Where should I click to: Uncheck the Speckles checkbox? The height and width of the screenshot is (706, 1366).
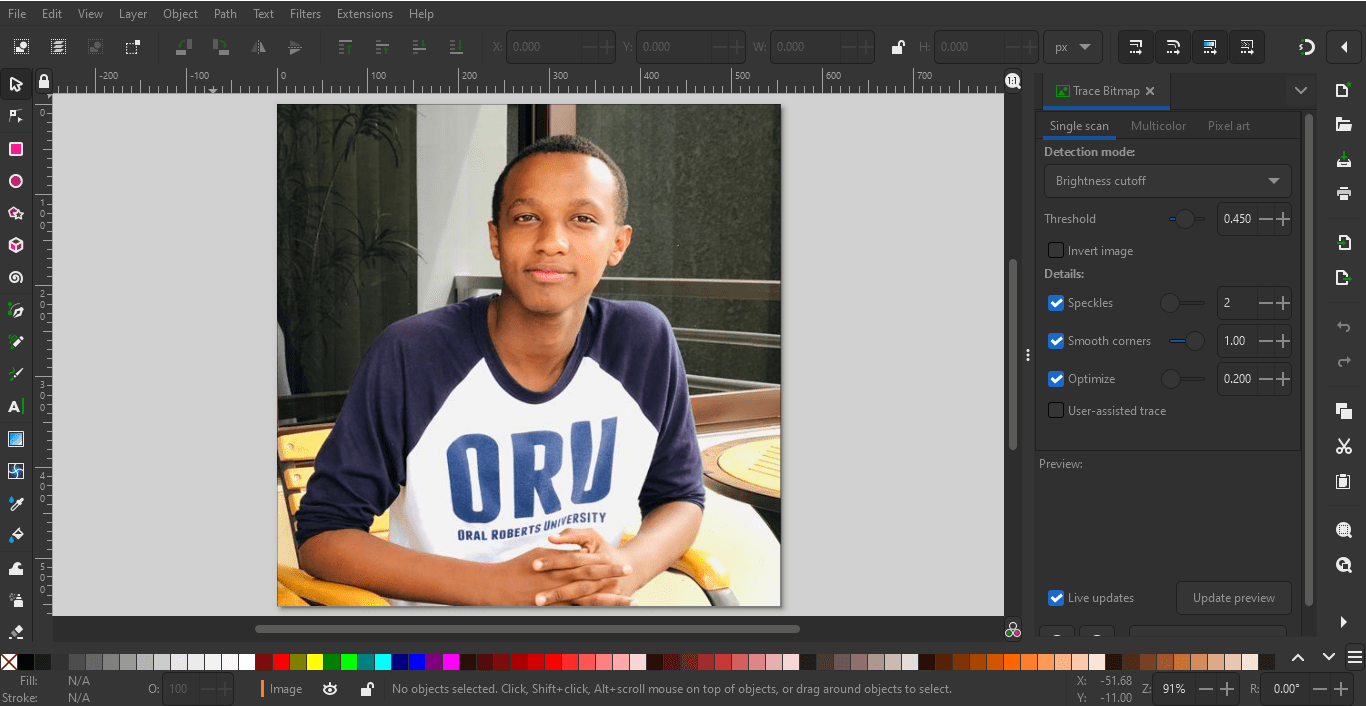[x=1056, y=303]
